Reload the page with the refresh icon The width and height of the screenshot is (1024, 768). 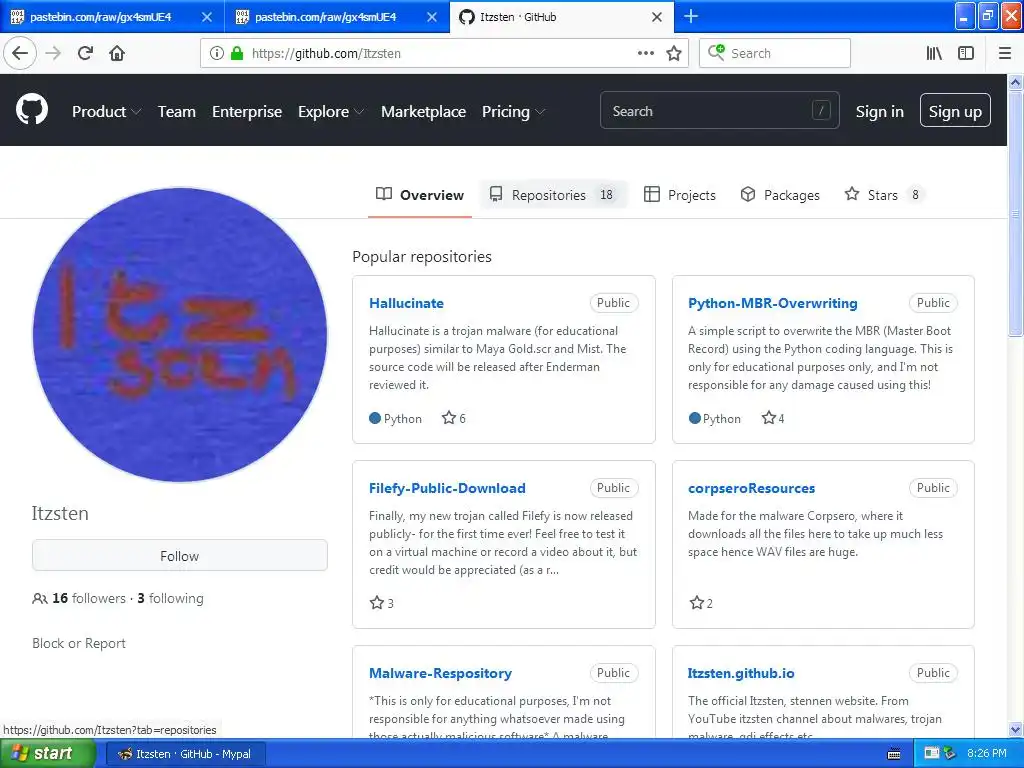(x=85, y=53)
